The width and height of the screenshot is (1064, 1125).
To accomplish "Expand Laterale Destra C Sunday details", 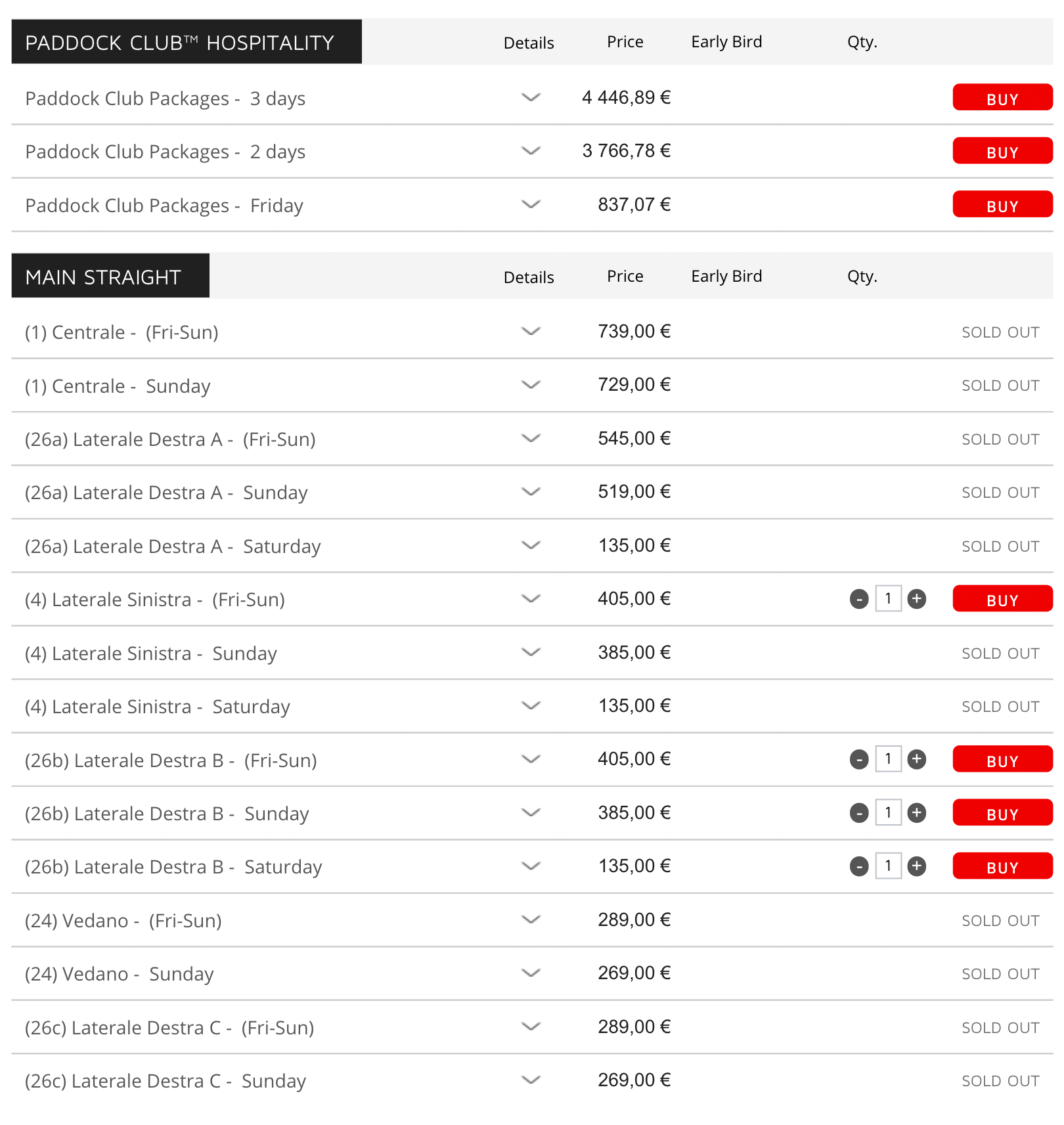I will point(530,1080).
